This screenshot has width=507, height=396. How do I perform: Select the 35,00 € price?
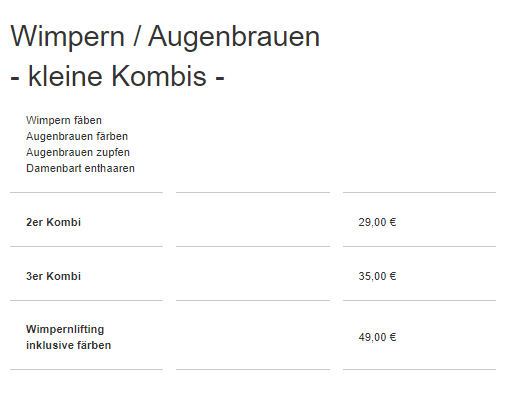[377, 276]
